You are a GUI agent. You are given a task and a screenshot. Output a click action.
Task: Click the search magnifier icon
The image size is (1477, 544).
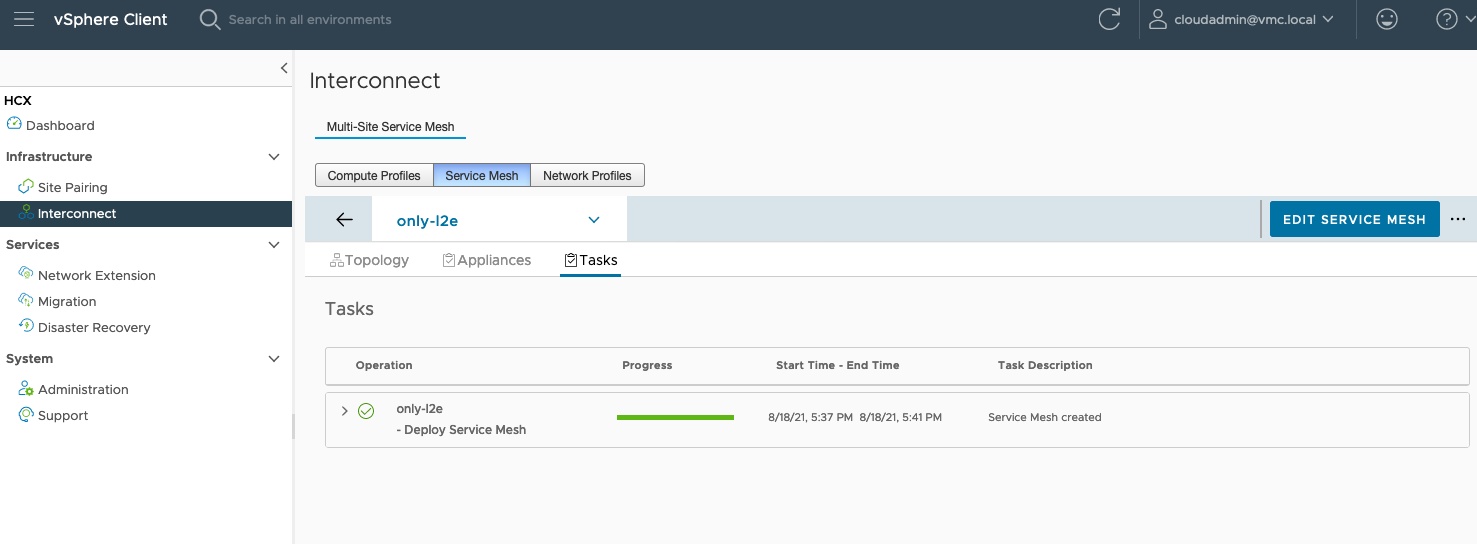click(210, 19)
